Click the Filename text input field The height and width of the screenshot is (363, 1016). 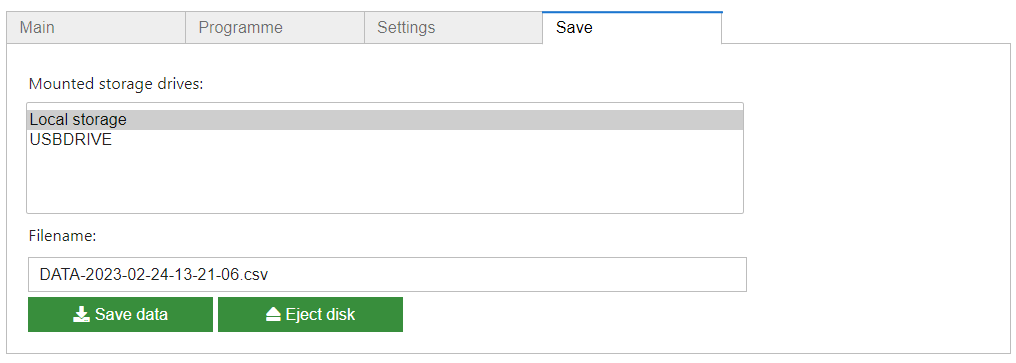(387, 274)
